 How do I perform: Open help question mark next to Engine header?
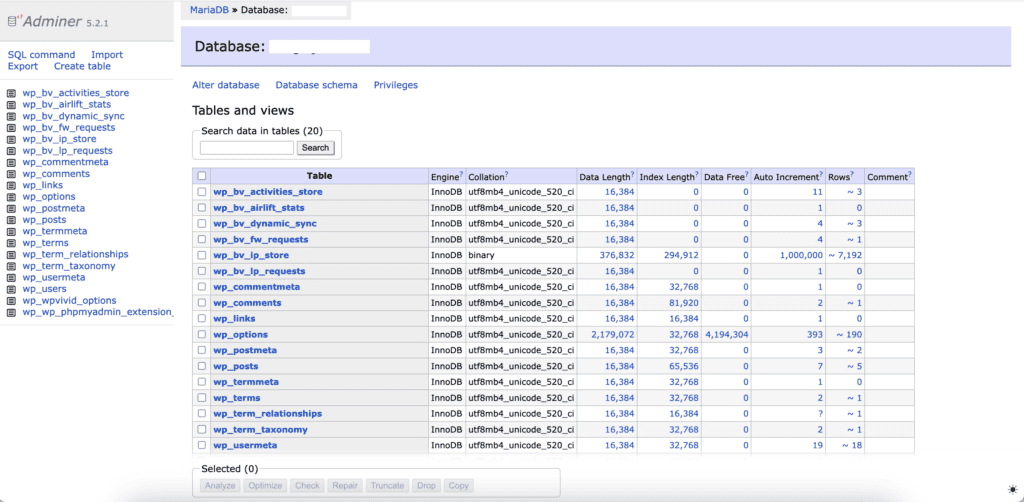click(461, 174)
